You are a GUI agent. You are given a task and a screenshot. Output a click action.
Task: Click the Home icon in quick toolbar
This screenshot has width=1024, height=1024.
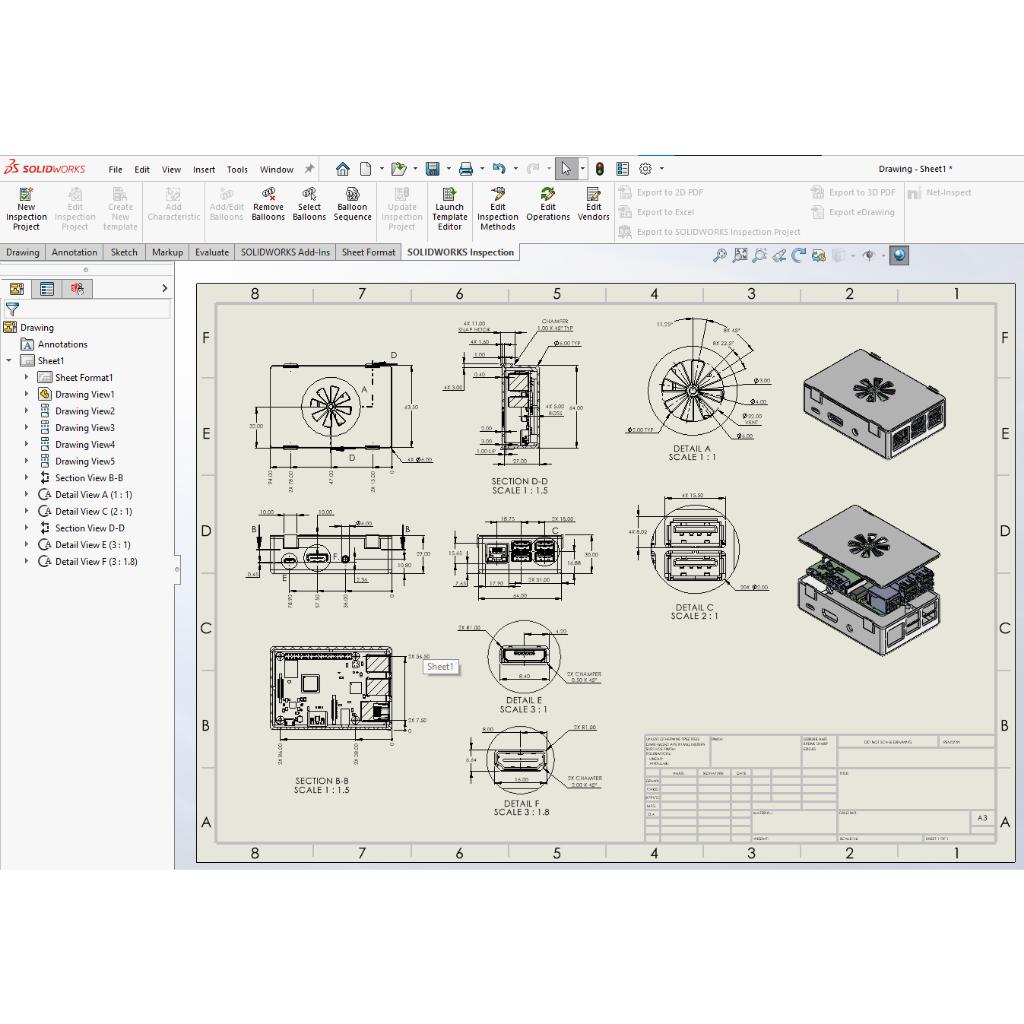pos(343,169)
